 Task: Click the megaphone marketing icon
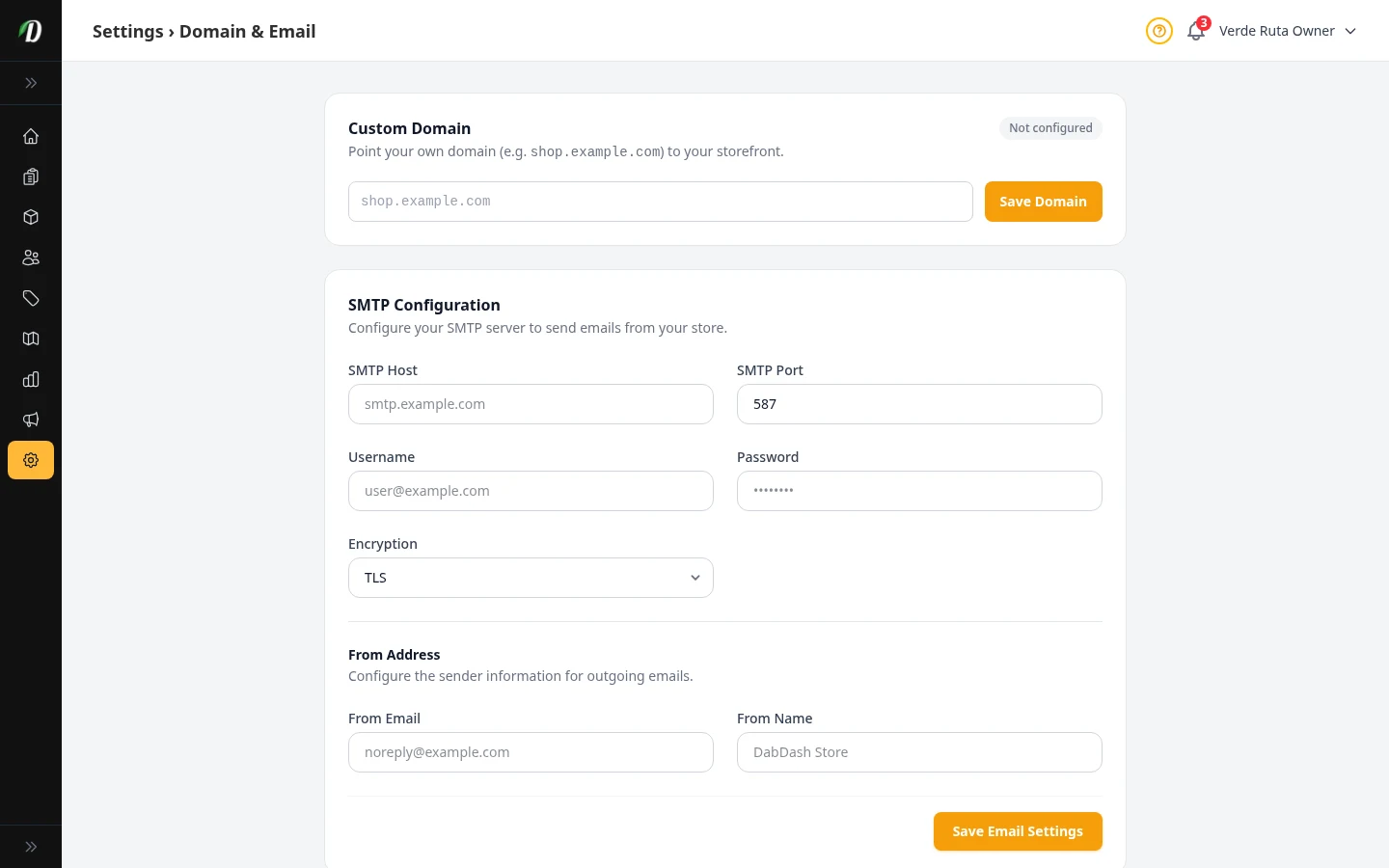pos(31,420)
